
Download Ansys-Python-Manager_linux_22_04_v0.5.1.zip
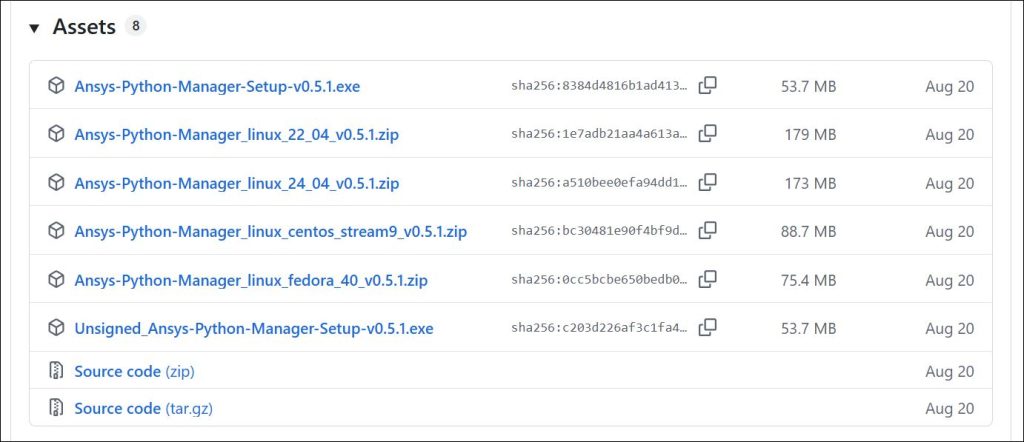pos(237,135)
